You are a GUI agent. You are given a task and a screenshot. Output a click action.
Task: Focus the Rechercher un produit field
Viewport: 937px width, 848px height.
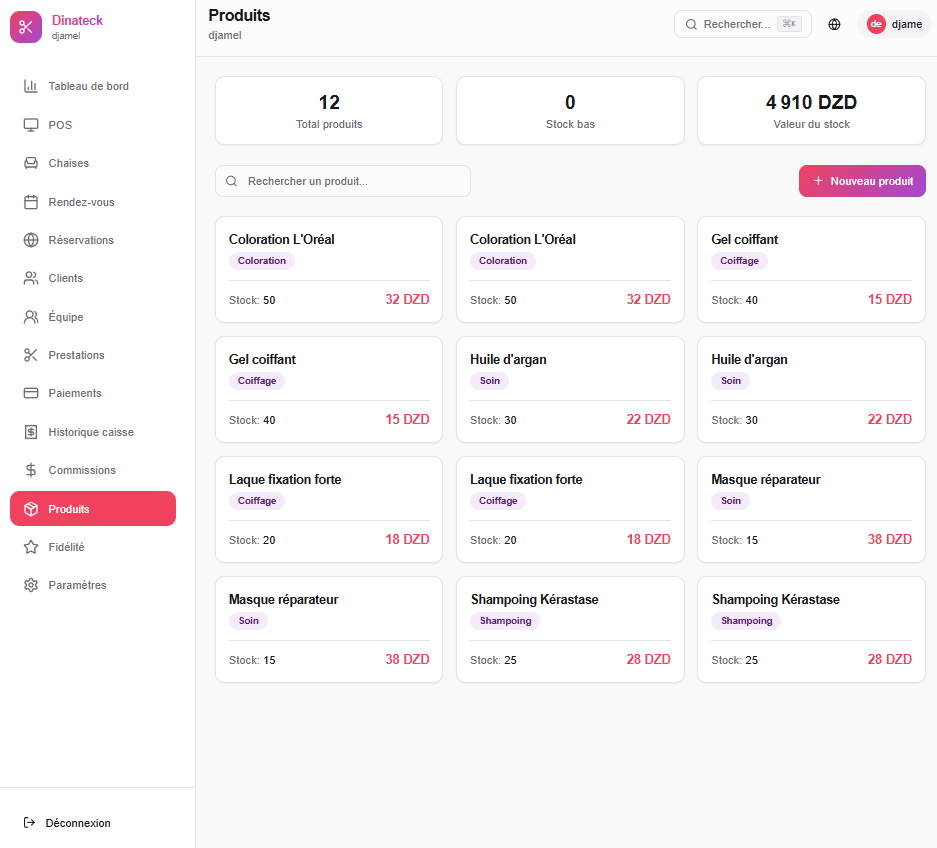[x=343, y=181]
